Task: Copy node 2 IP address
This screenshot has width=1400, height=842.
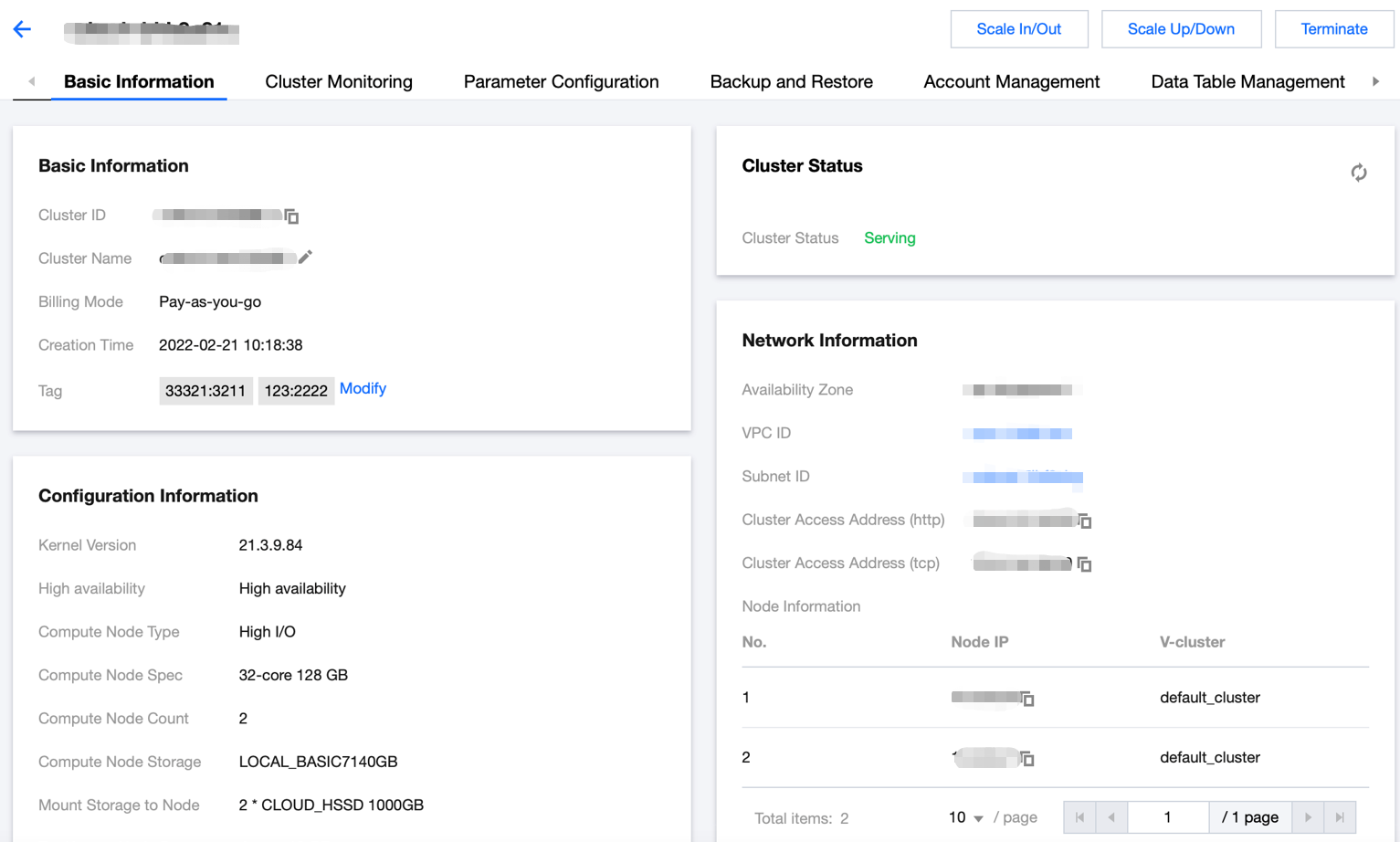Action: 1027,759
